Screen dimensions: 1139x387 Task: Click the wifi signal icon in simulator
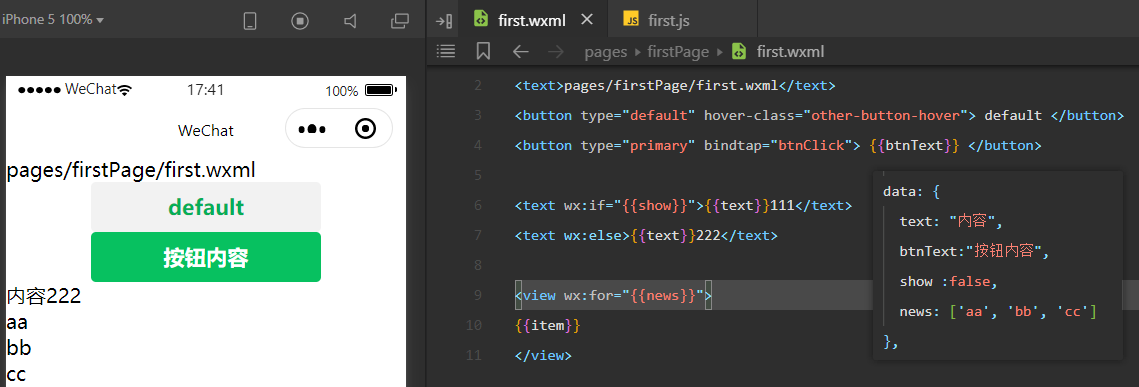tap(125, 90)
